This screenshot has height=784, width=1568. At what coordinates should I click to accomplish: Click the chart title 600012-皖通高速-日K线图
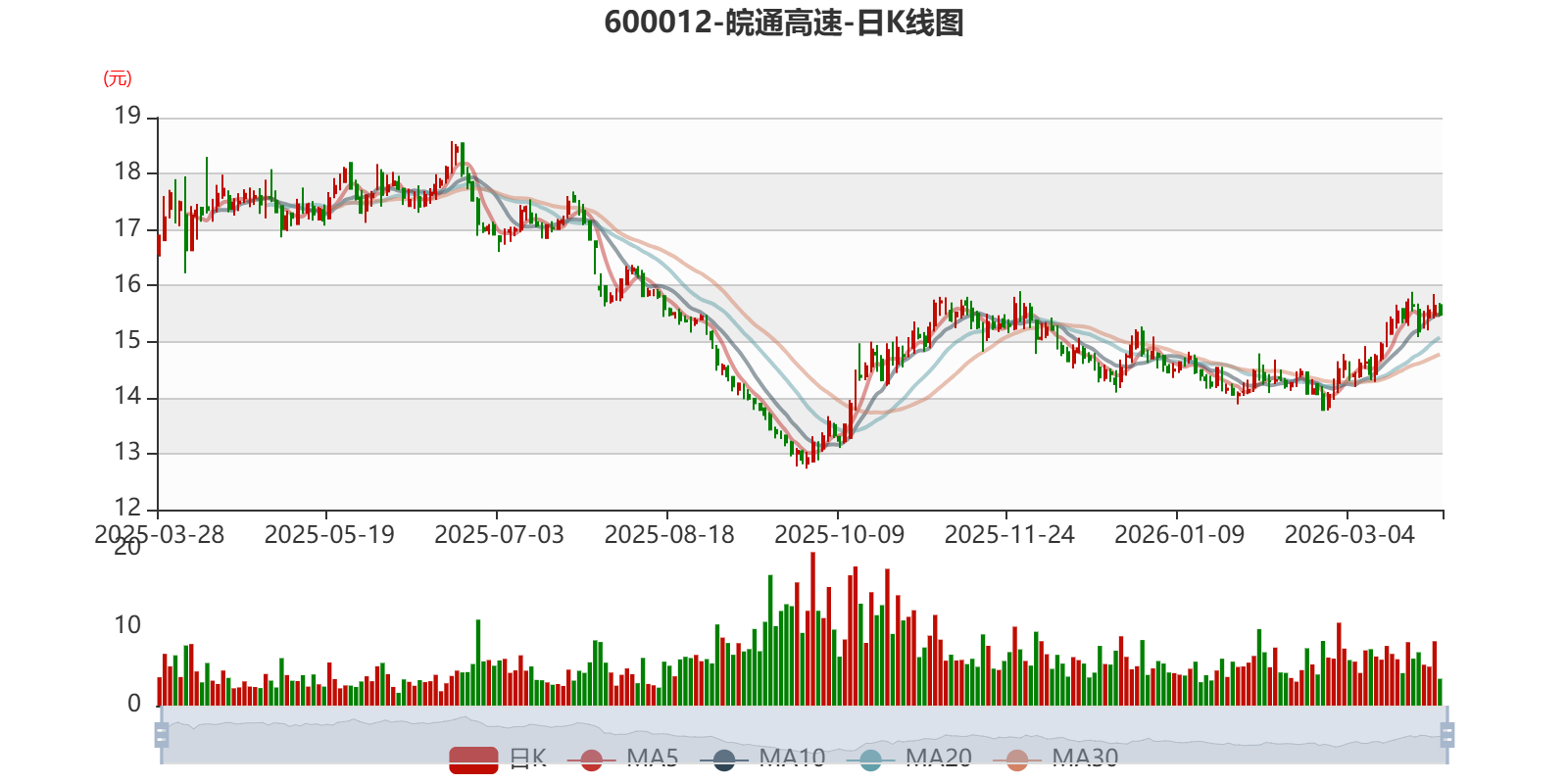tap(784, 23)
